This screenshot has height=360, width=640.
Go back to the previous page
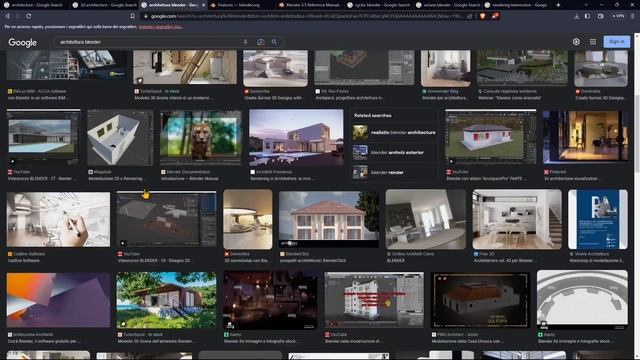pyautogui.click(x=7, y=16)
